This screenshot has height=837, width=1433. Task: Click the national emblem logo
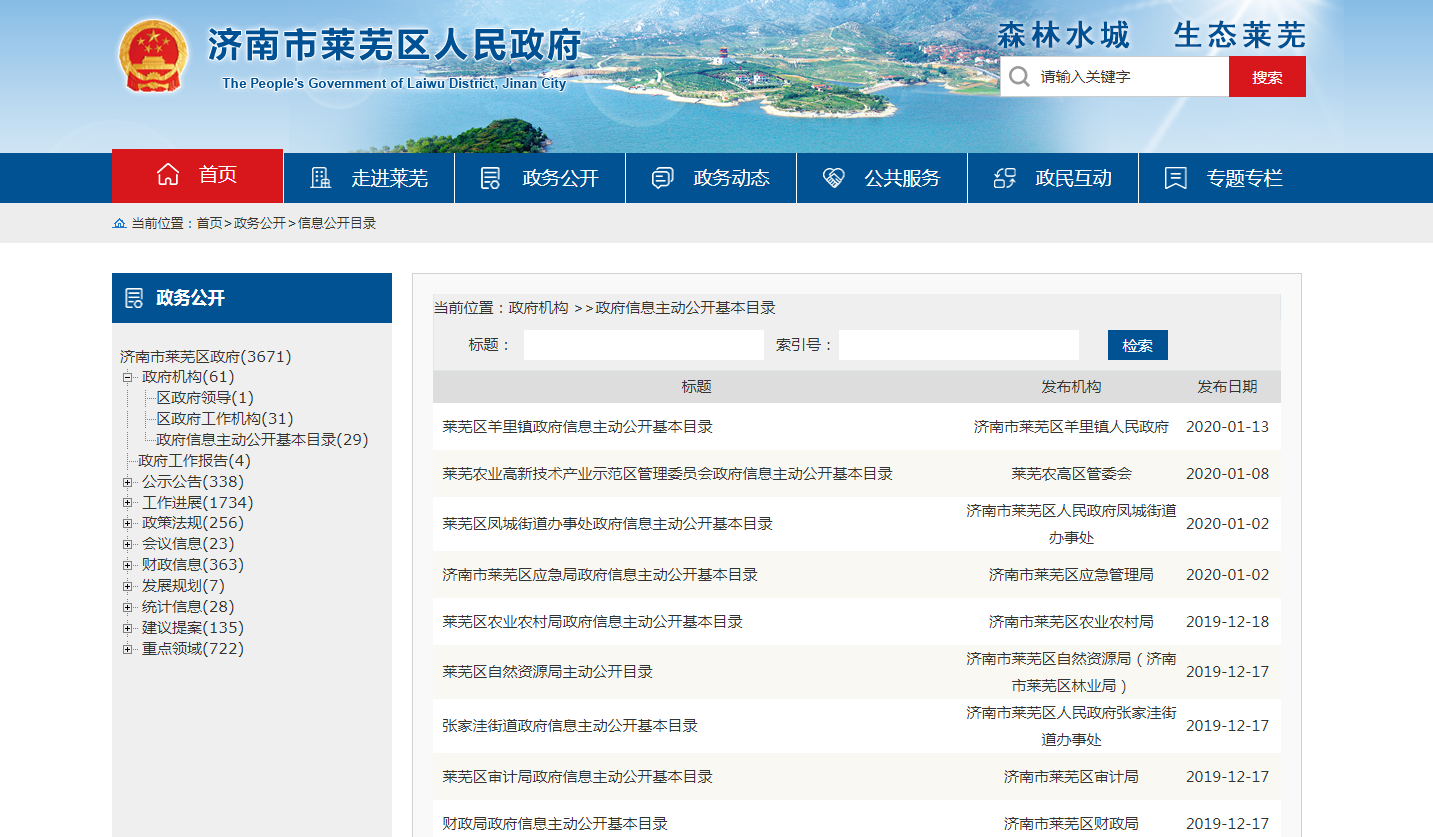point(153,55)
